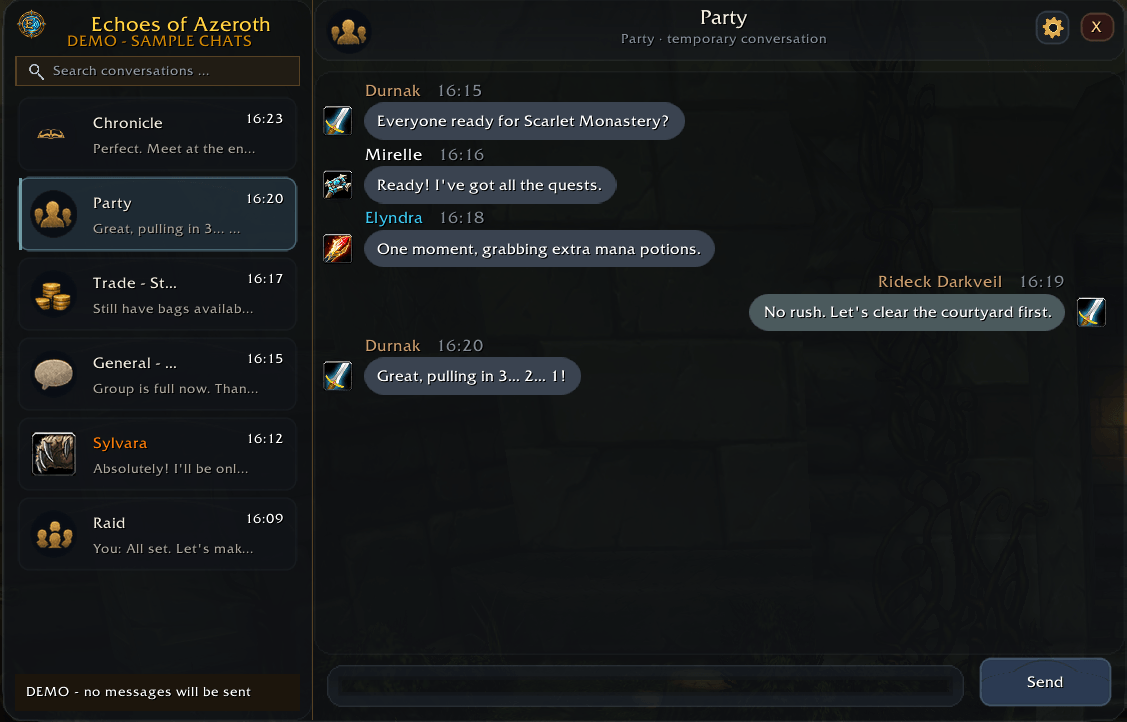Open the Raid conversation entry

tap(157, 534)
